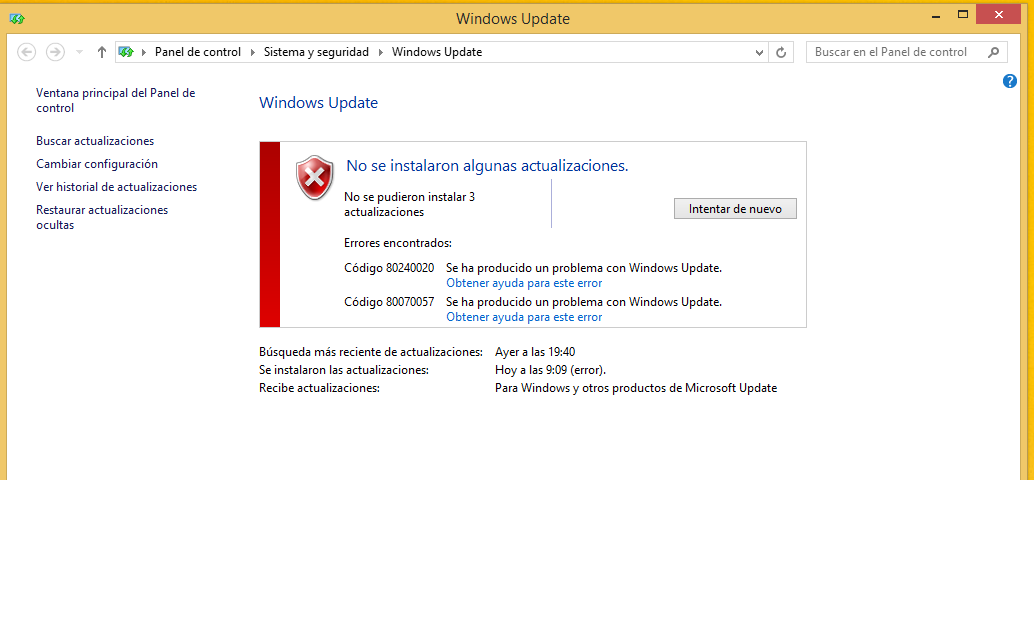The width and height of the screenshot is (1034, 630).
Task: Select Windows Update breadcrumb
Action: 437,52
